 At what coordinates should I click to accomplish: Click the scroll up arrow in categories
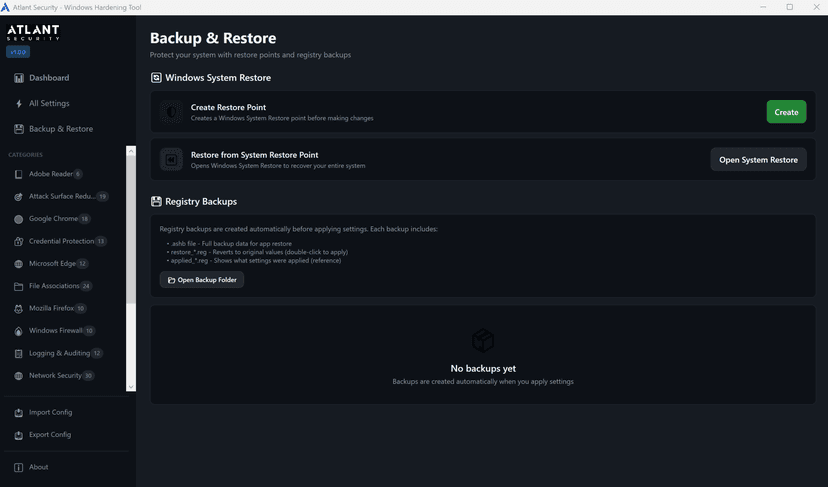131,151
